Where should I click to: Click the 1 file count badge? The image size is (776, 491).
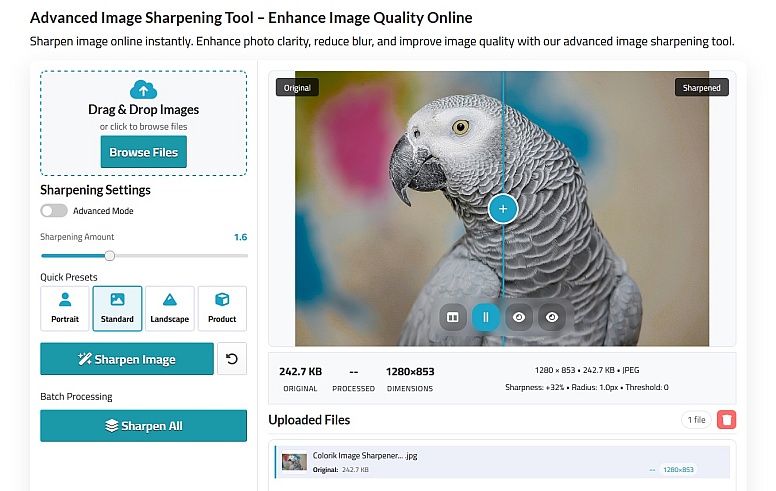pyautogui.click(x=696, y=420)
